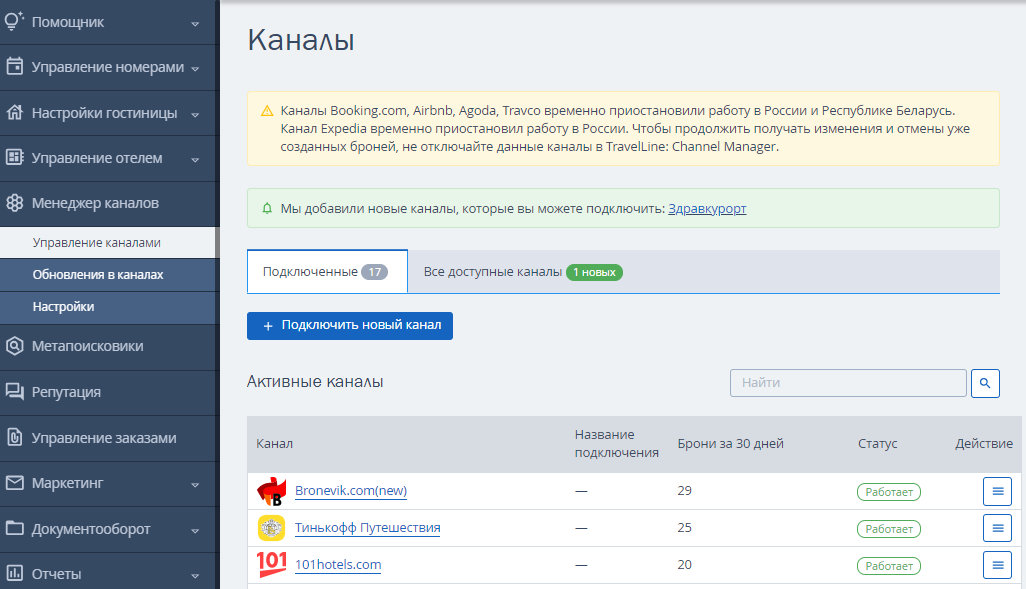Open Обновления в каналах submenu item
1026x589 pixels.
coord(109,275)
